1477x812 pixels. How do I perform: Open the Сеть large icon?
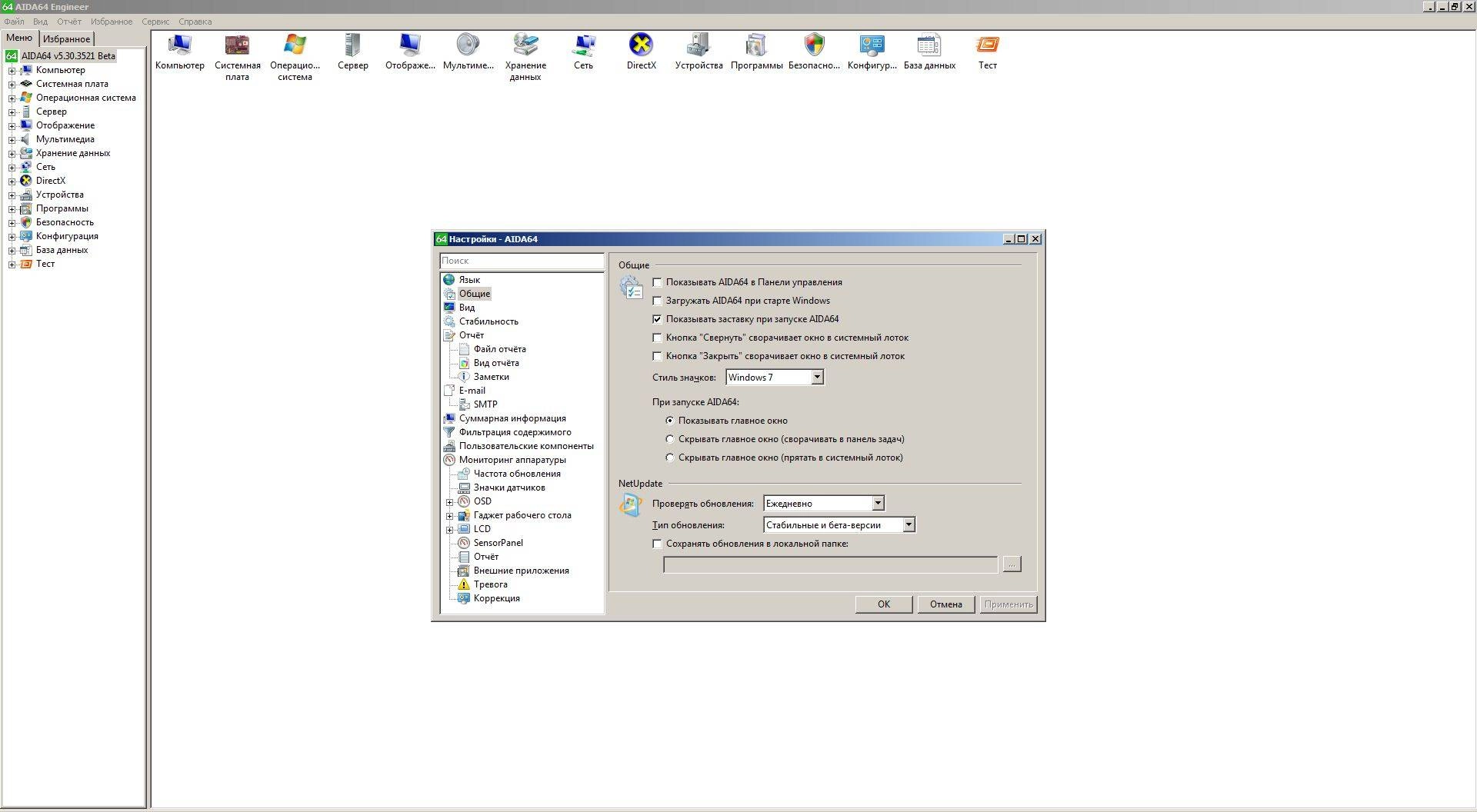click(x=583, y=52)
